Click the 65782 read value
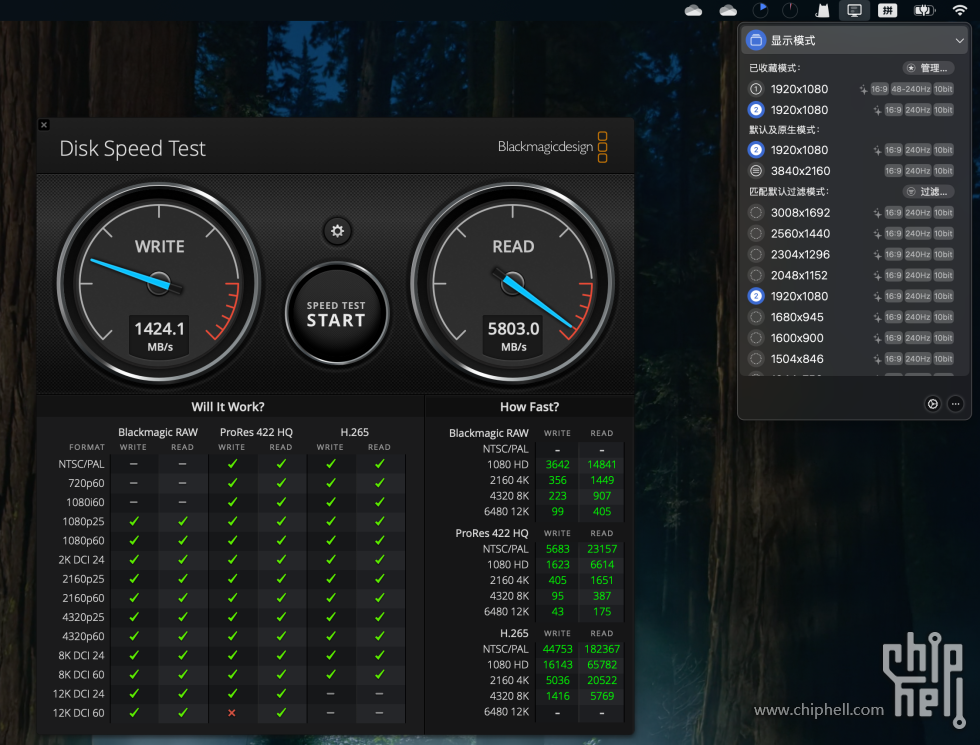 (602, 665)
